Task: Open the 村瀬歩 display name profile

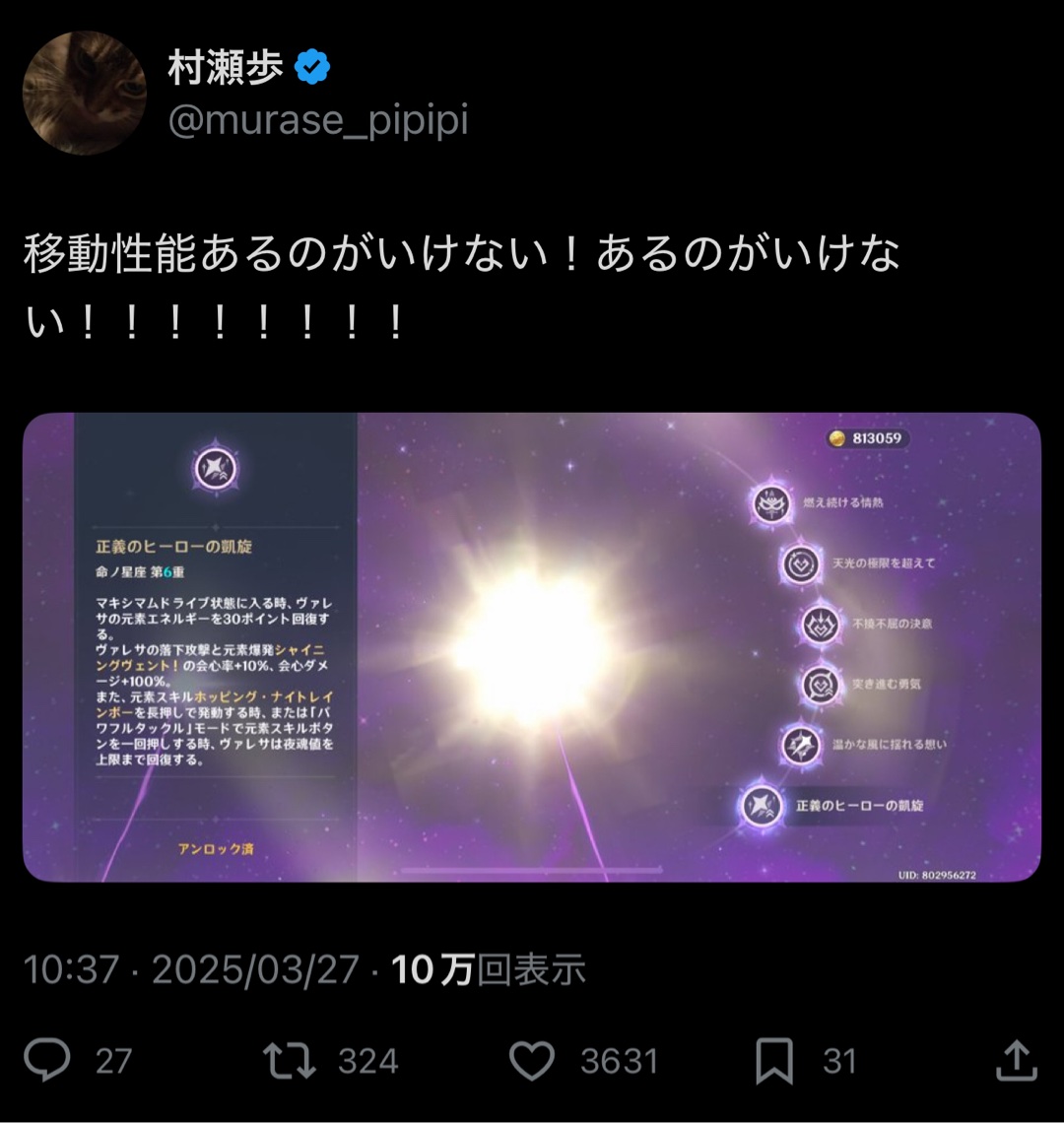Action: tap(225, 67)
